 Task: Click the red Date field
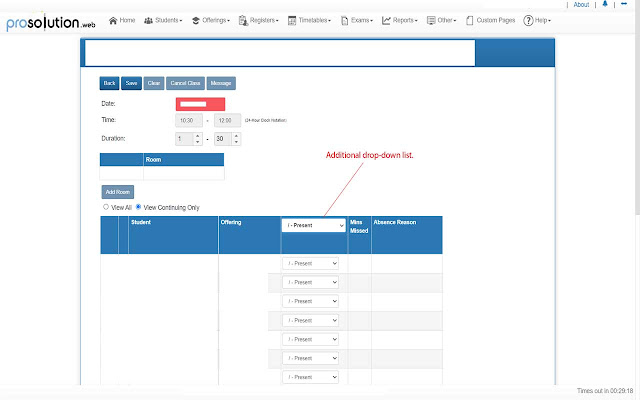coord(200,104)
